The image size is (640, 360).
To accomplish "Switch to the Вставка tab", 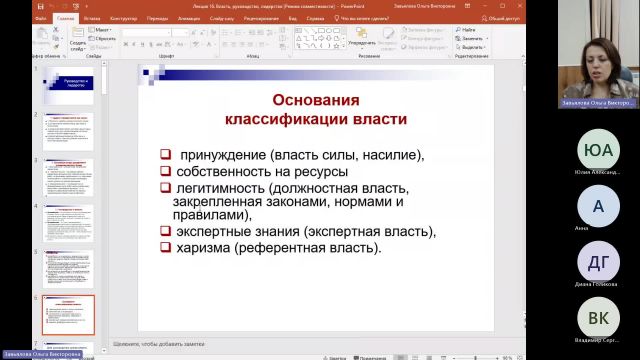I will 92,18.
